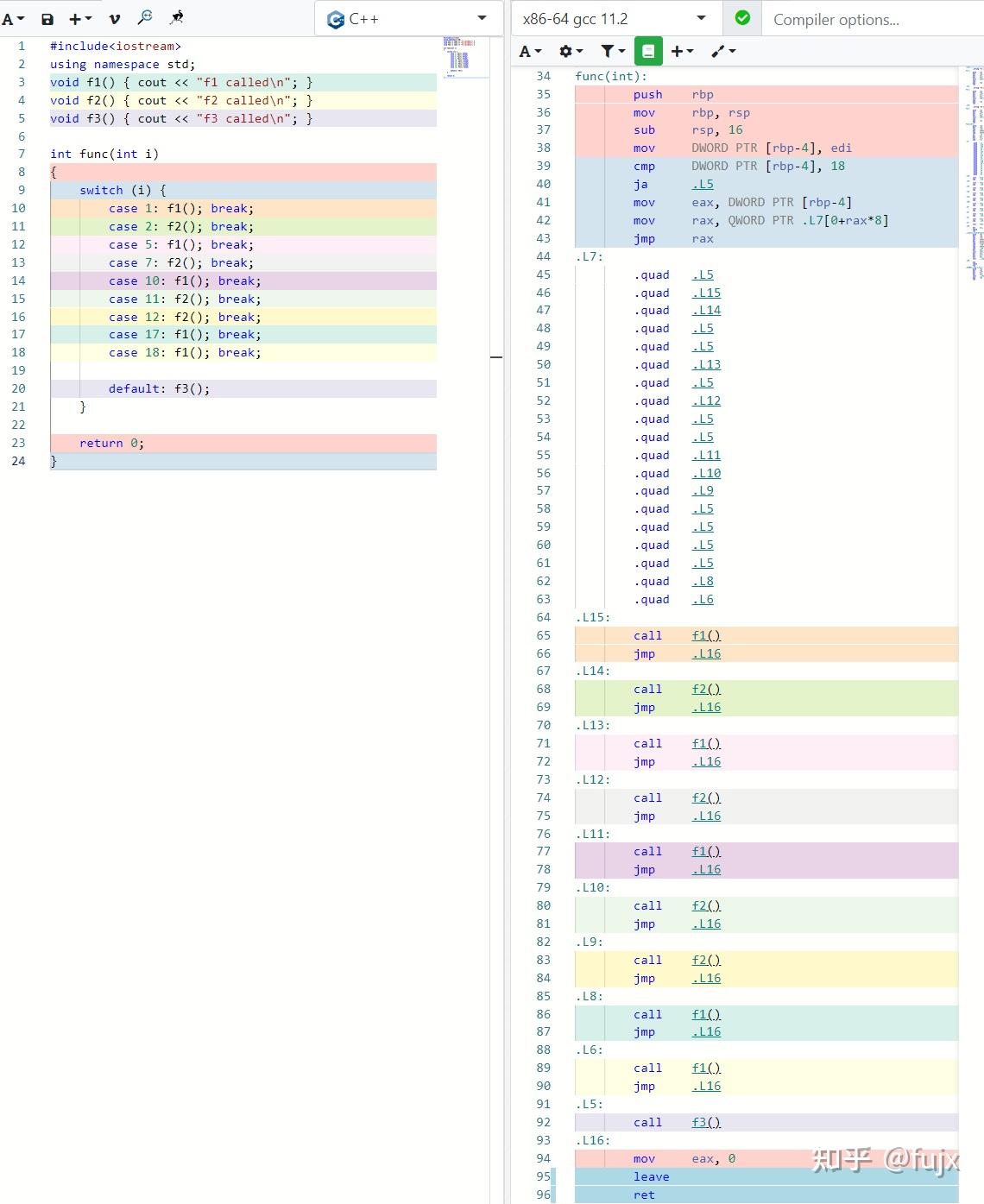Jump to label via the .L16 link
Screen dimensions: 984x1204
pos(706,653)
